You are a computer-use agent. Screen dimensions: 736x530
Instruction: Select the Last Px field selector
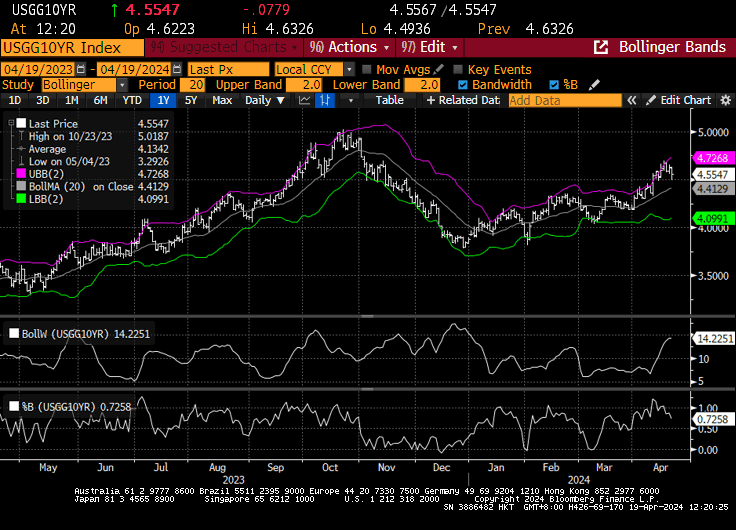(x=229, y=69)
